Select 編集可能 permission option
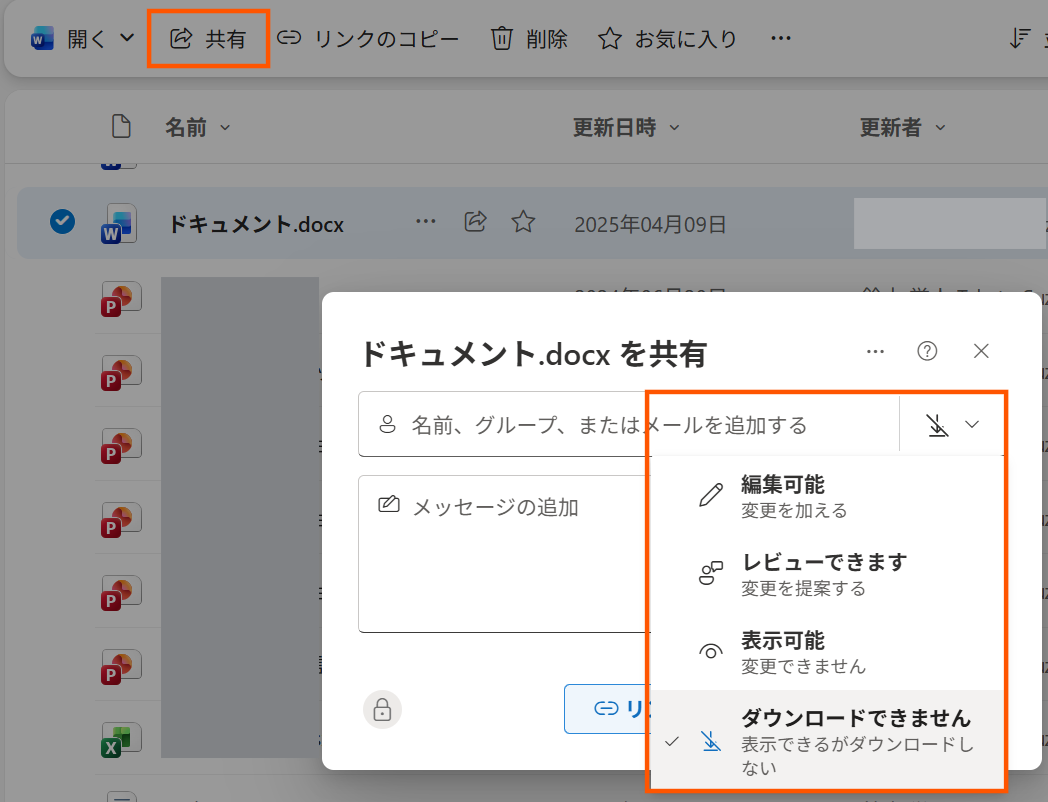This screenshot has height=802, width=1048. tap(782, 495)
